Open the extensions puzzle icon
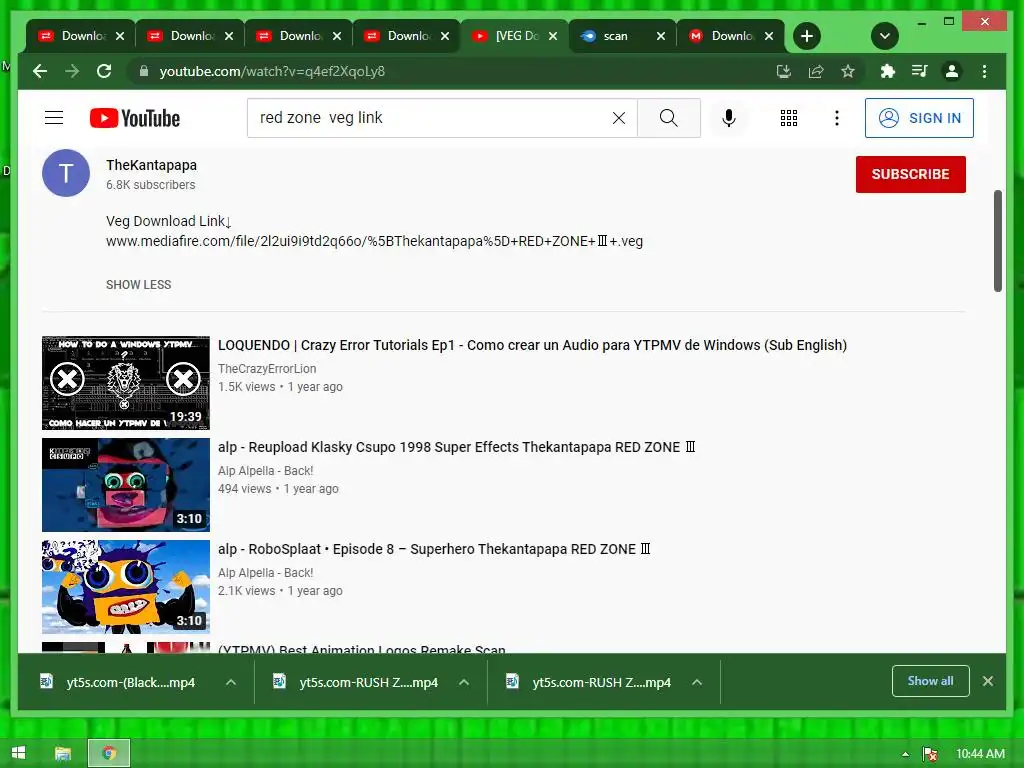 point(887,71)
